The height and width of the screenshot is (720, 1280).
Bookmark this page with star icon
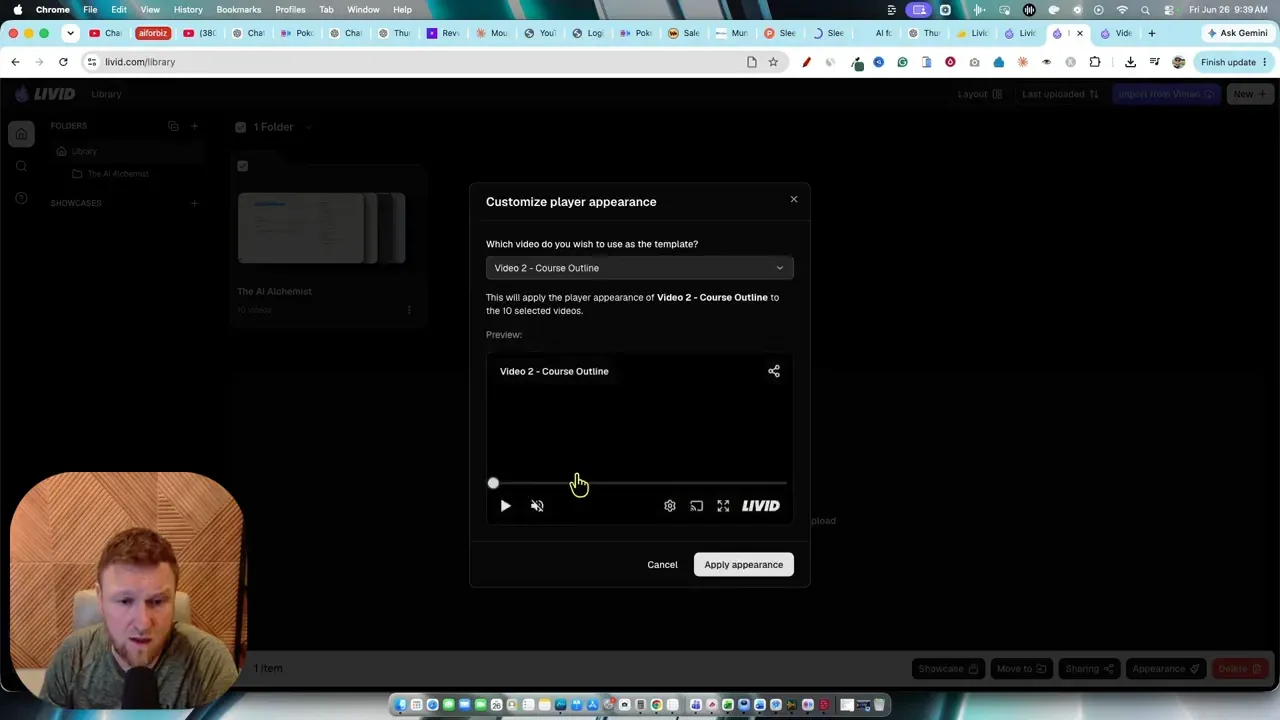(x=773, y=62)
